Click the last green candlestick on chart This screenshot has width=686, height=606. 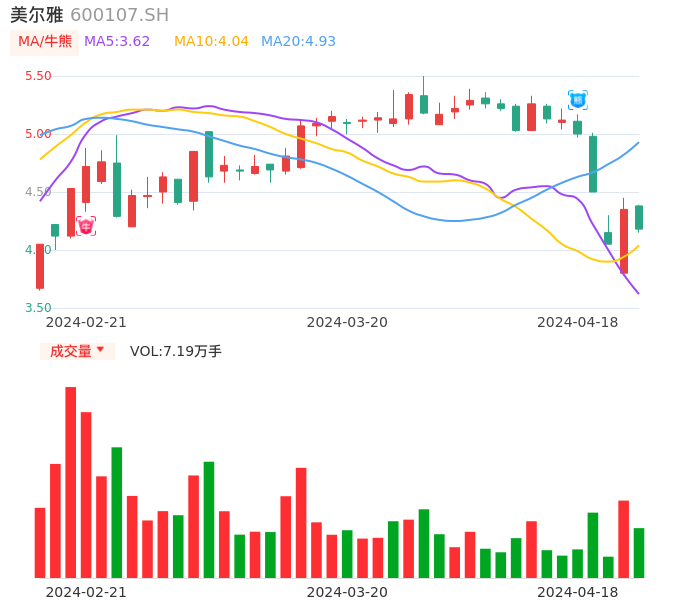[x=639, y=217]
